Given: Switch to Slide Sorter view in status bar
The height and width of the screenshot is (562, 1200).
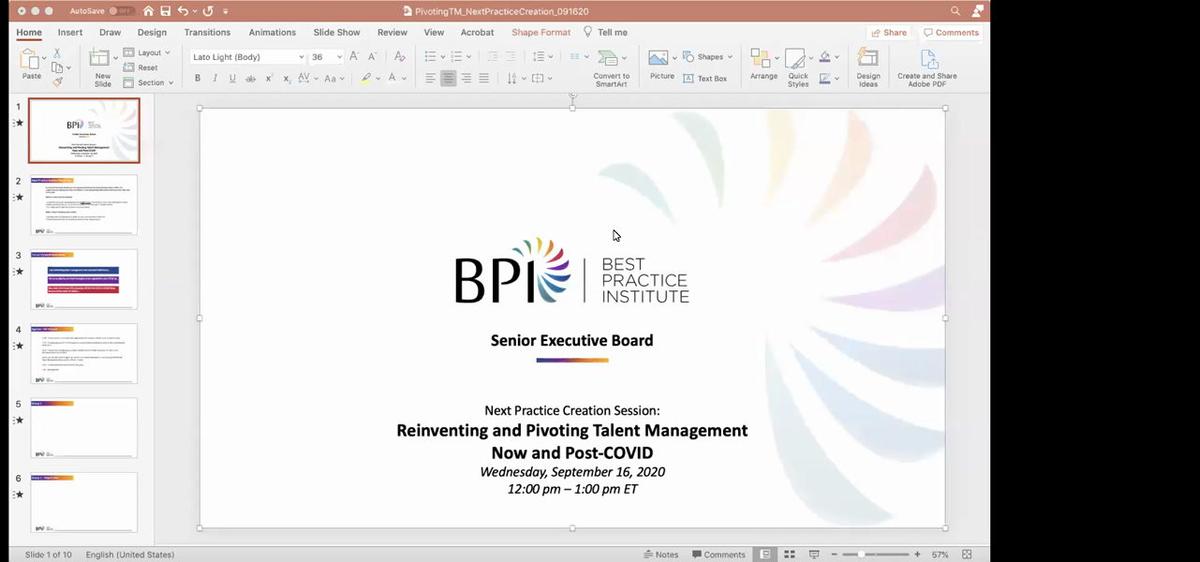Looking at the screenshot, I should pos(789,554).
